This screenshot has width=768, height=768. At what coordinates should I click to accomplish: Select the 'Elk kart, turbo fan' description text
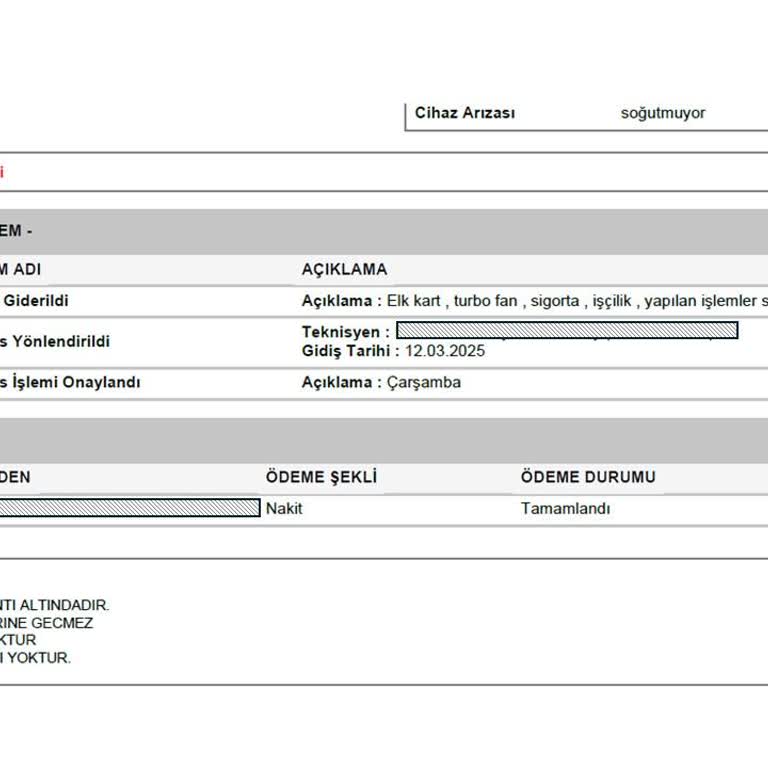tap(577, 301)
